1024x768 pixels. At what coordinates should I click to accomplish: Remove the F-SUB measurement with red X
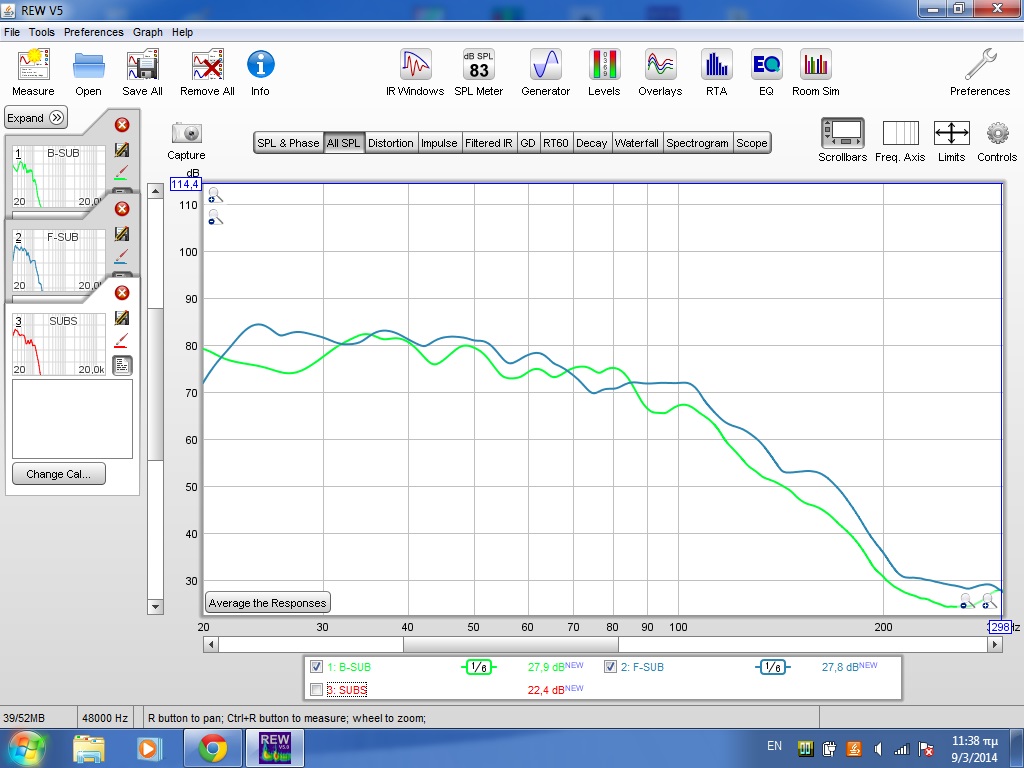(x=122, y=208)
